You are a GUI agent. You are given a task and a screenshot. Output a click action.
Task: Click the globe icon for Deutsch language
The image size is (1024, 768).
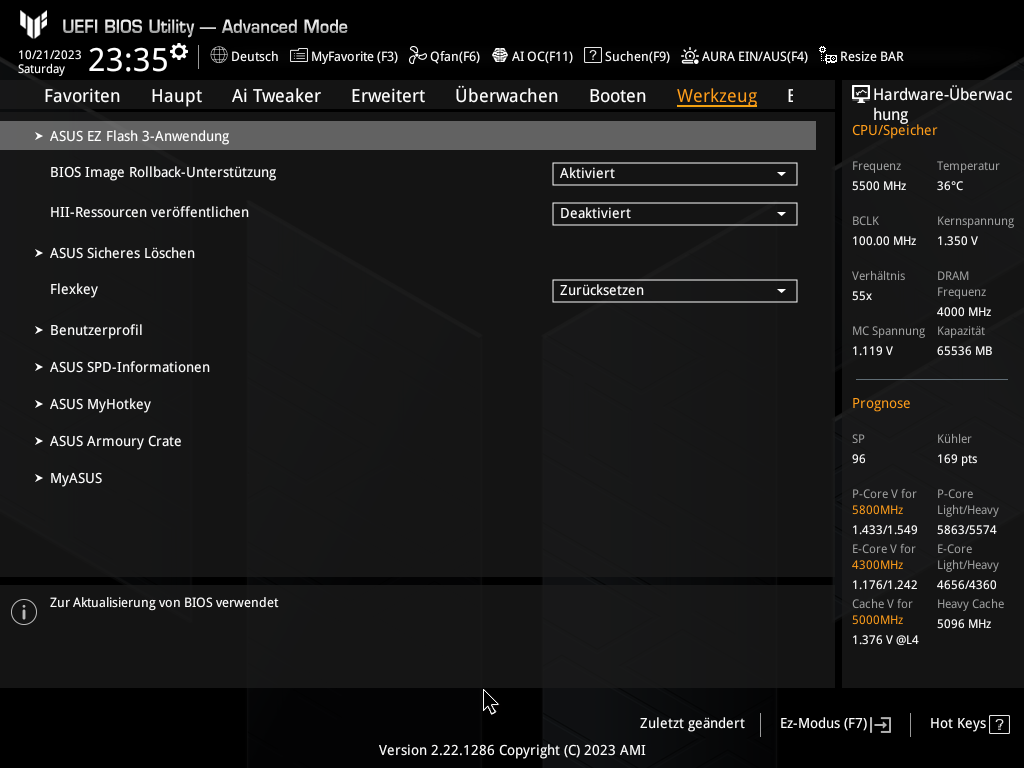click(219, 56)
